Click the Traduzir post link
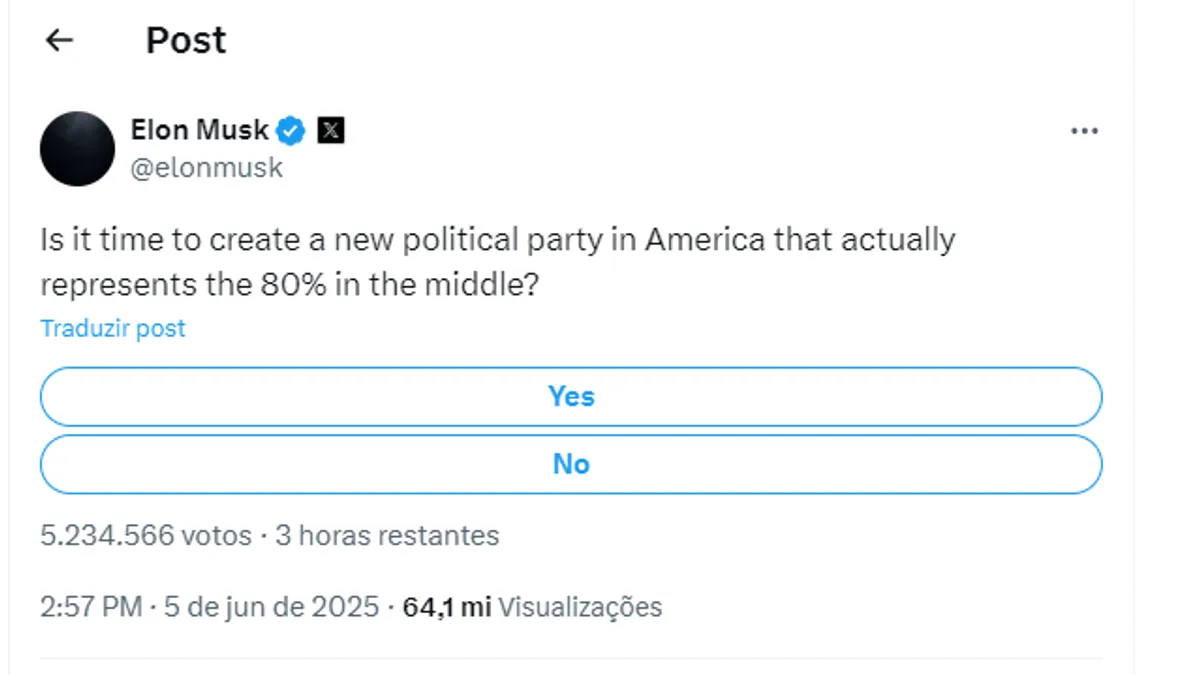 (113, 328)
